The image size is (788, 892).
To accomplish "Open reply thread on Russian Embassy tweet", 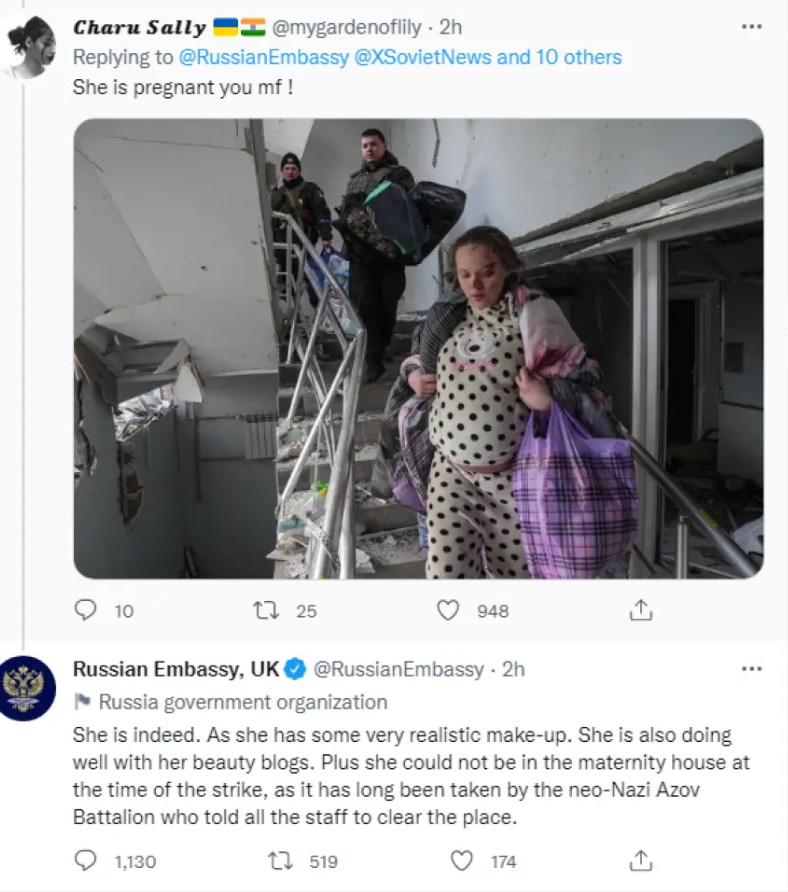I will tap(85, 861).
